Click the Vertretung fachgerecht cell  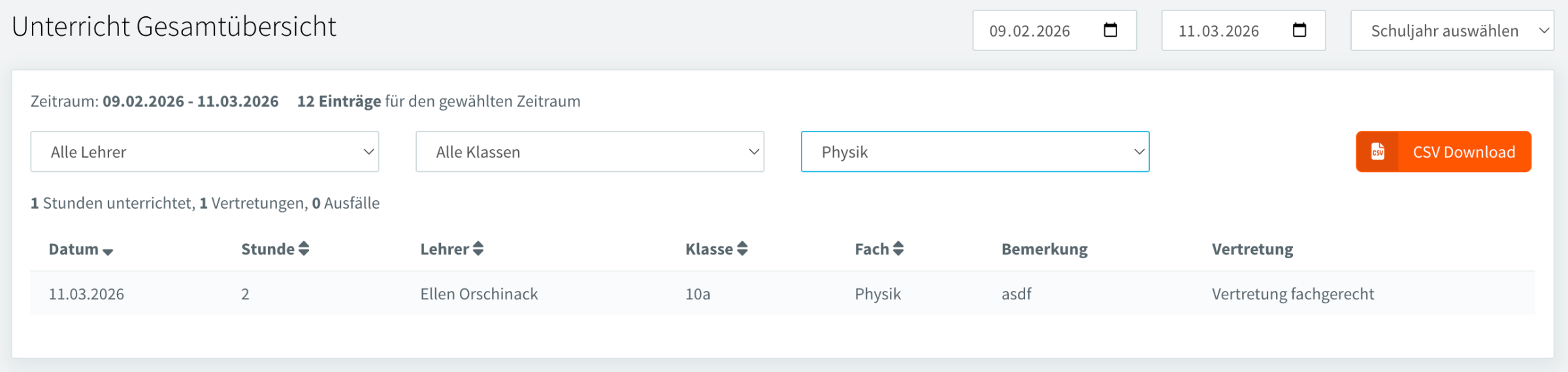(1292, 294)
